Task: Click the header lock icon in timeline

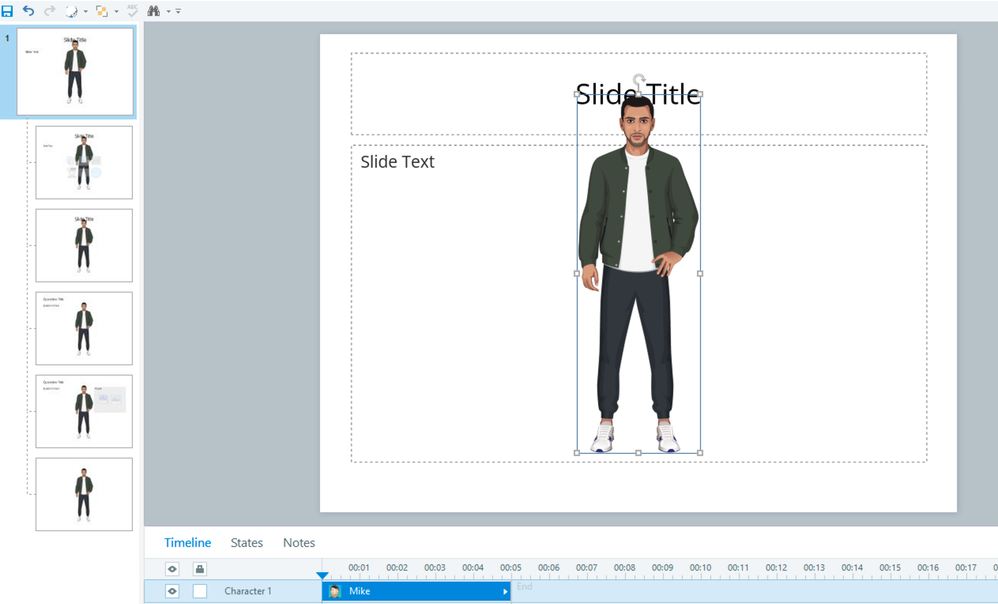Action: point(199,568)
